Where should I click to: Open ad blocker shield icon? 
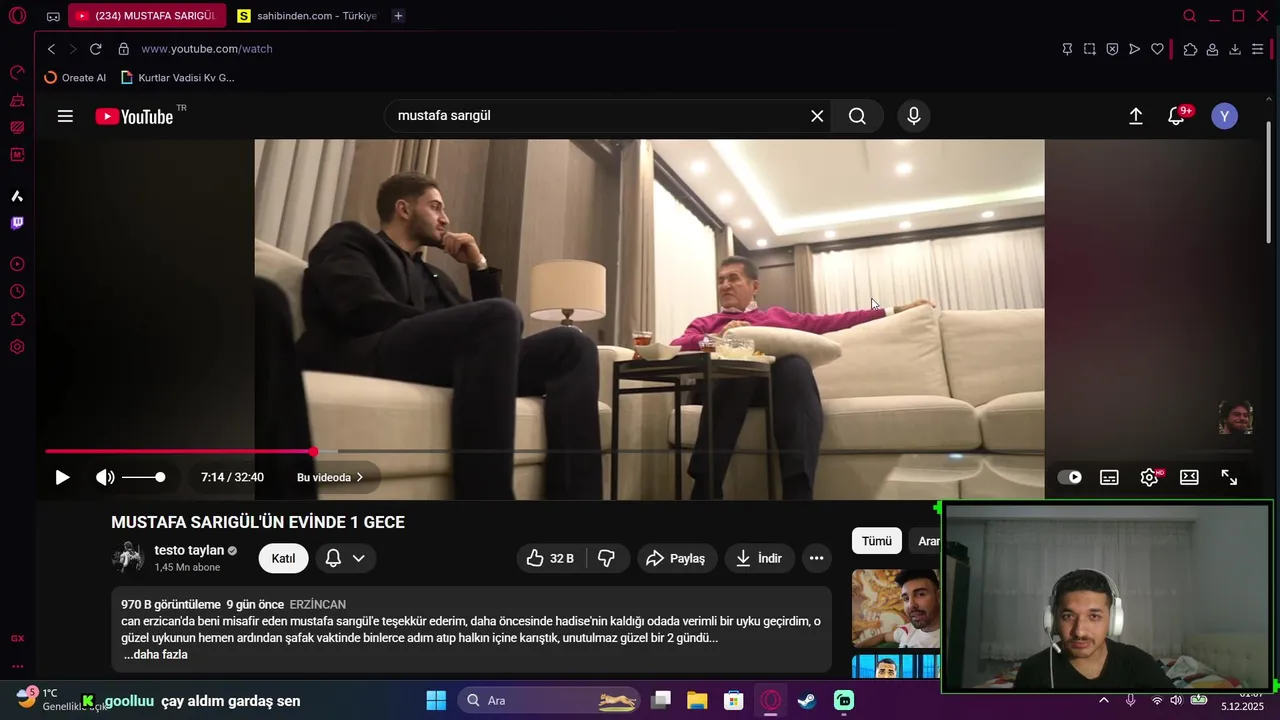click(1112, 49)
